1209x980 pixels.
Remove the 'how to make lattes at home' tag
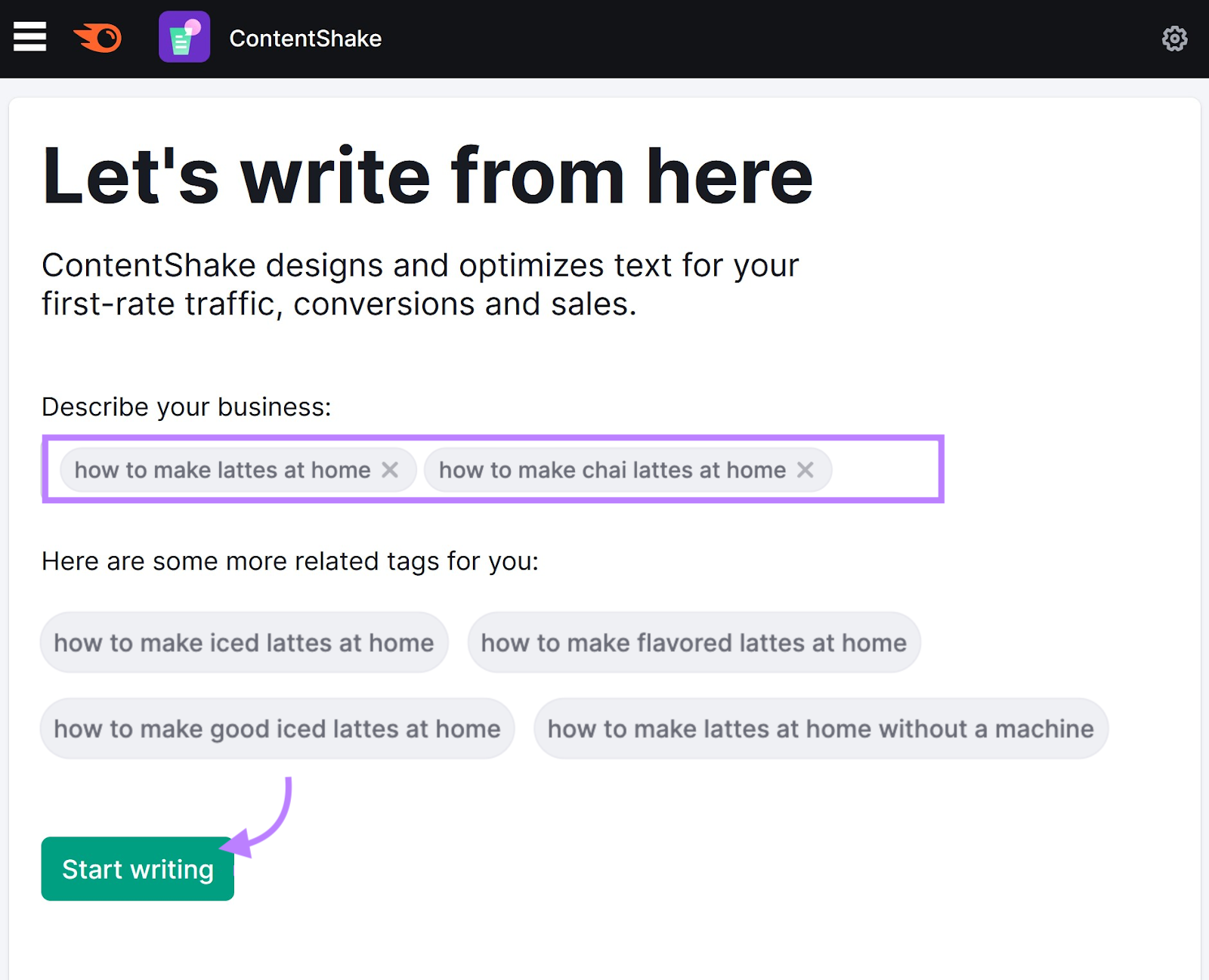tap(392, 469)
